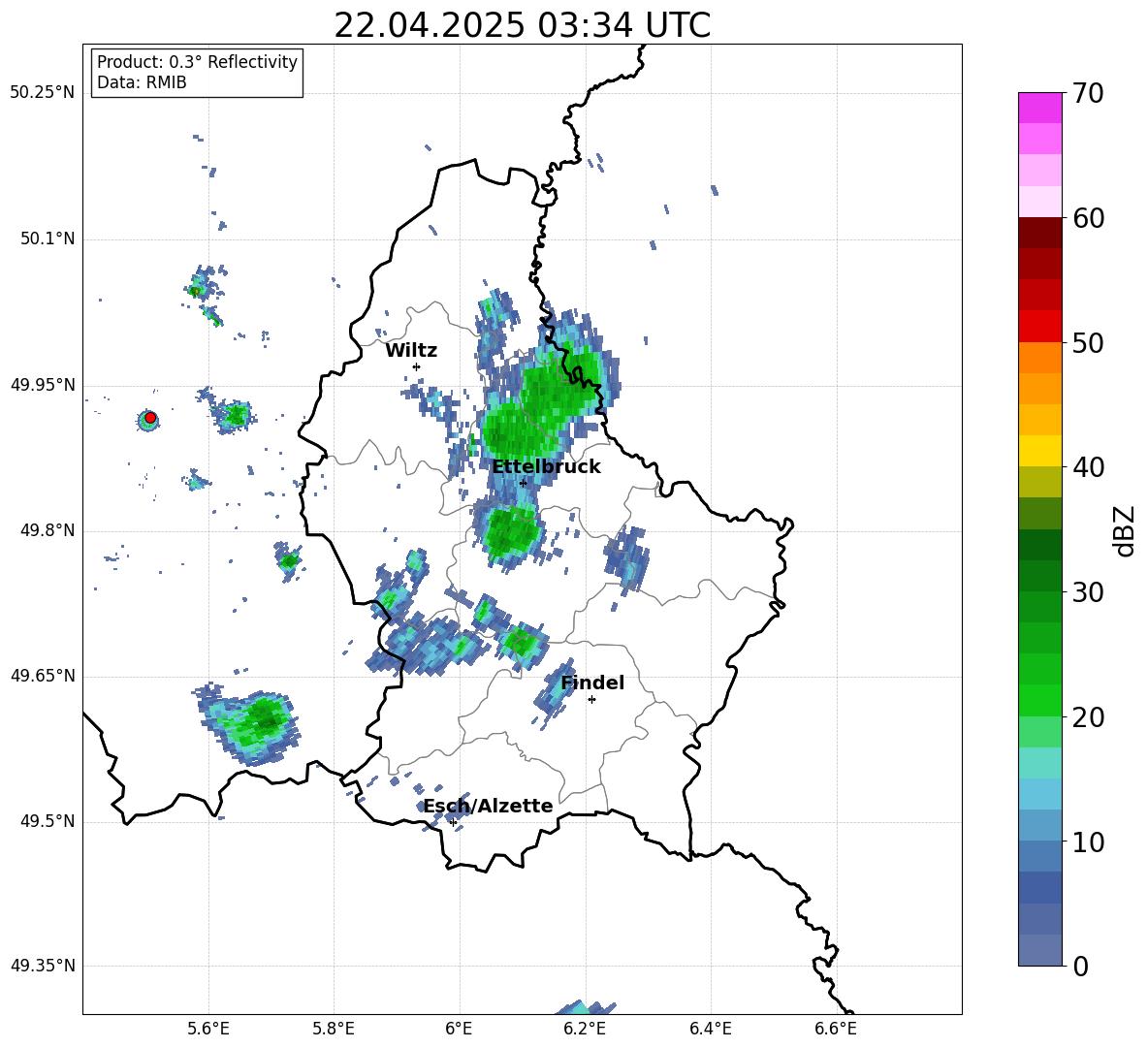Click the 49.35°N latitude tick label

[43, 966]
